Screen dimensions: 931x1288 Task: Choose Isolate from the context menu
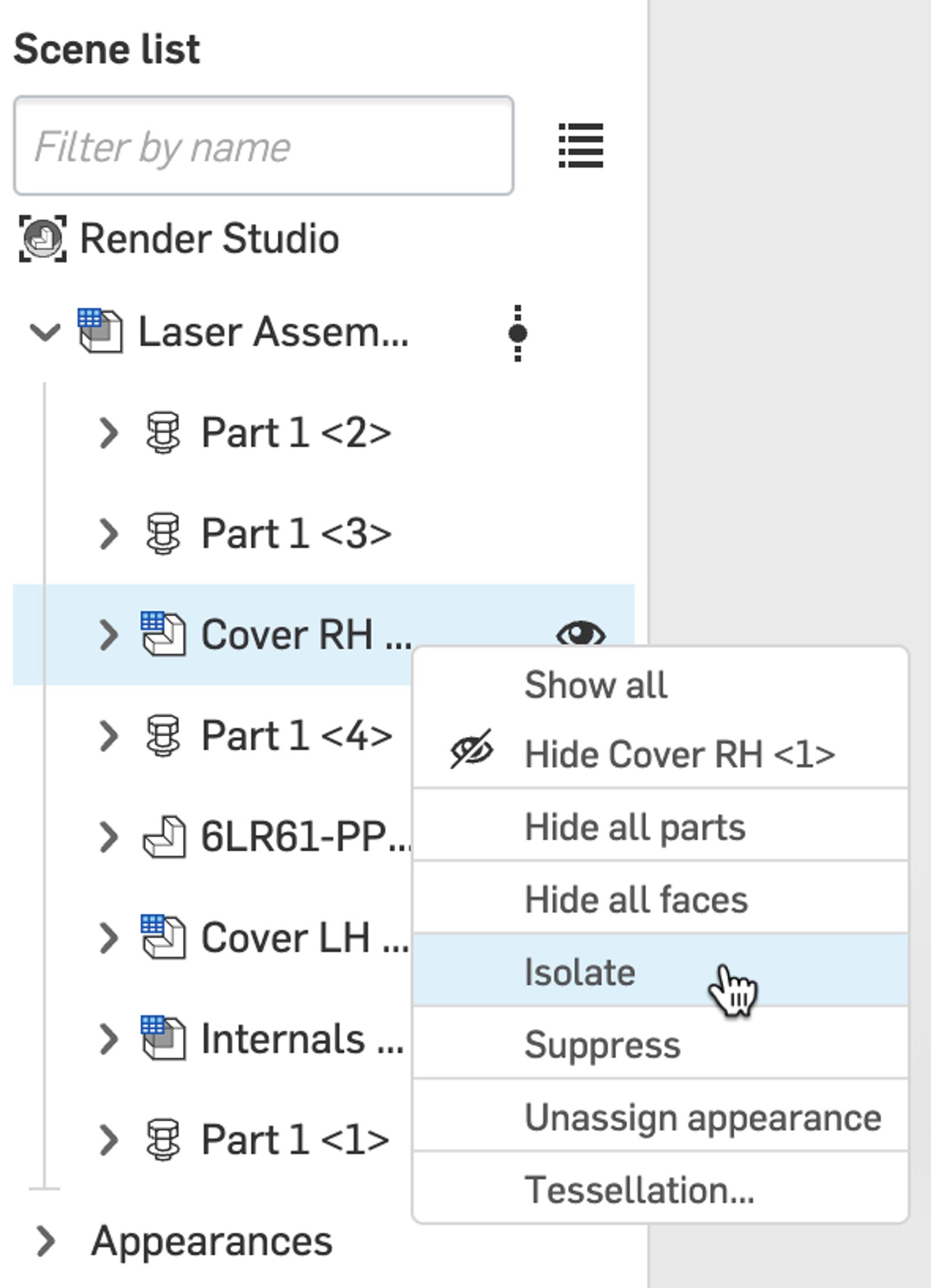[x=580, y=972]
